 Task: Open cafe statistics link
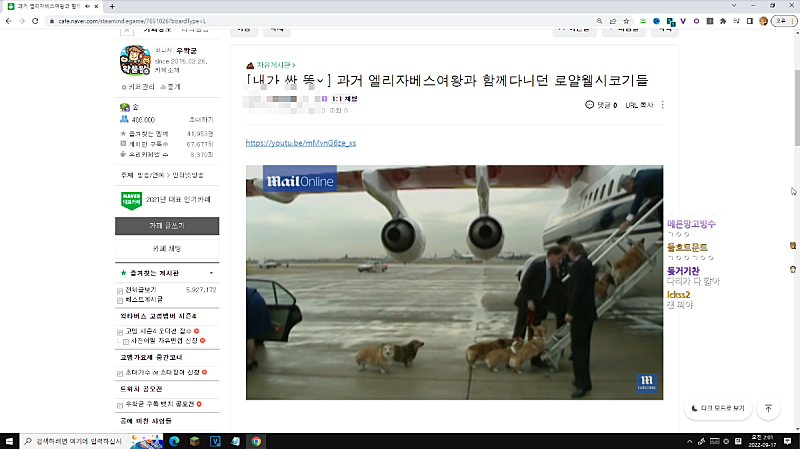click(170, 87)
